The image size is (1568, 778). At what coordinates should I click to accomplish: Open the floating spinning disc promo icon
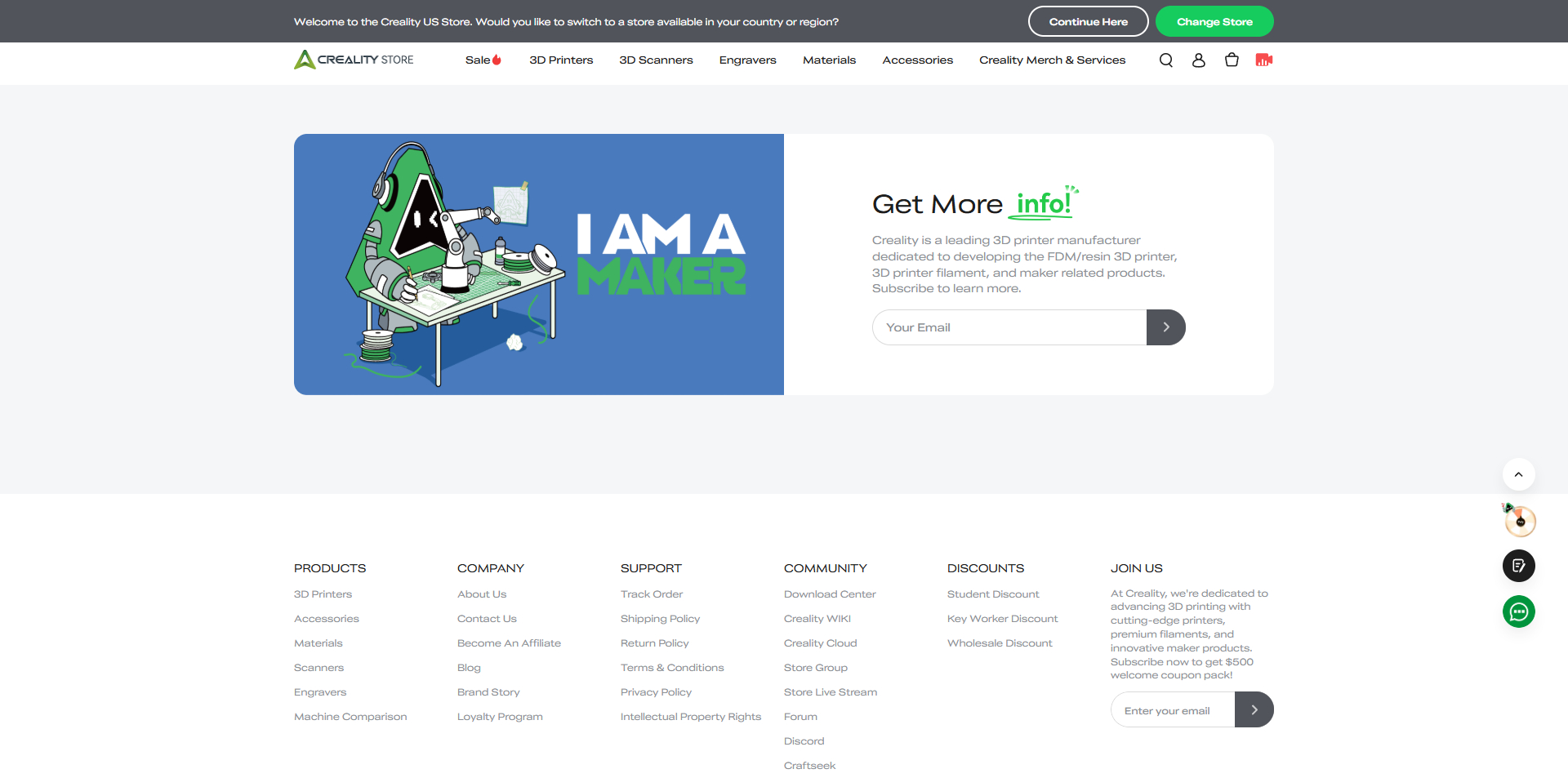(x=1519, y=520)
